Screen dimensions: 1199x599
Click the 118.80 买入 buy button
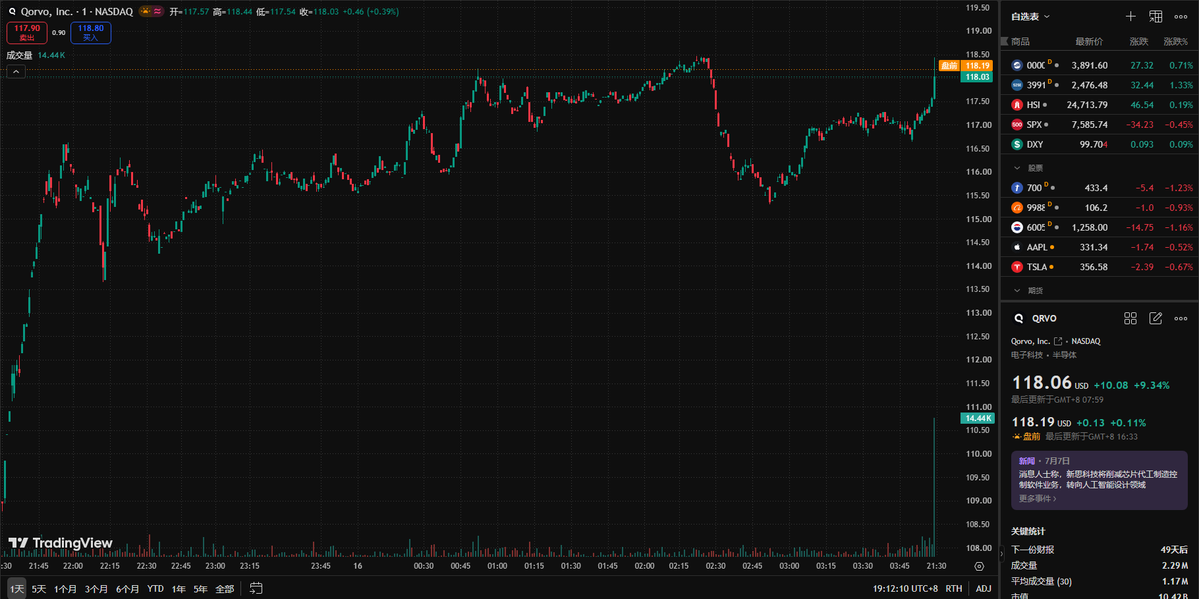pyautogui.click(x=90, y=32)
